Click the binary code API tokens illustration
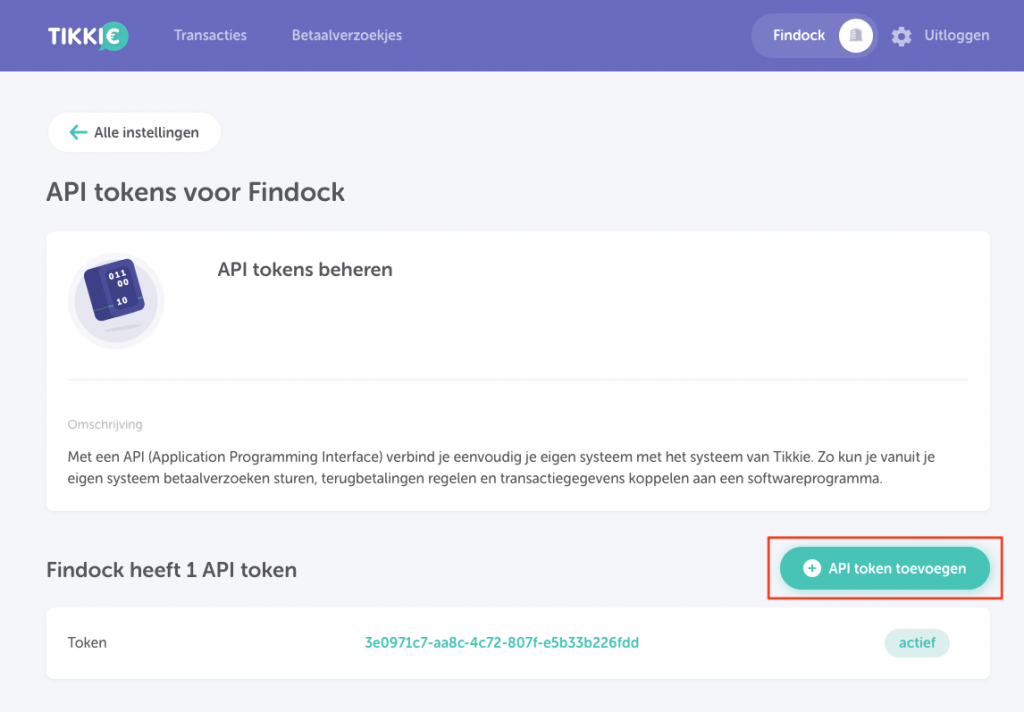Screen dimensions: 1024x712 click(x=116, y=300)
